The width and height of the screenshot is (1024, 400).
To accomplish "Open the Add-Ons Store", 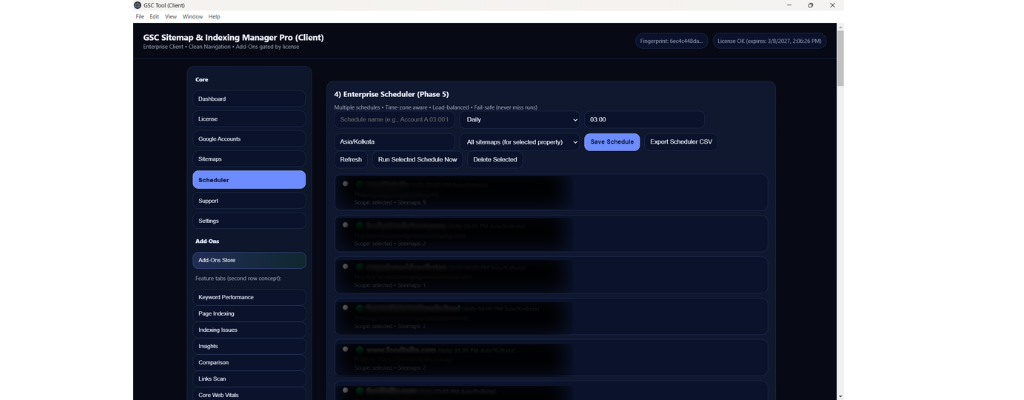I will tap(249, 260).
